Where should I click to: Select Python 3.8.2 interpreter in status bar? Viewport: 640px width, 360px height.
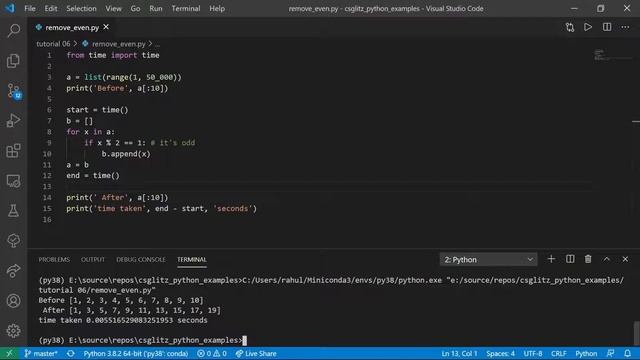click(136, 353)
